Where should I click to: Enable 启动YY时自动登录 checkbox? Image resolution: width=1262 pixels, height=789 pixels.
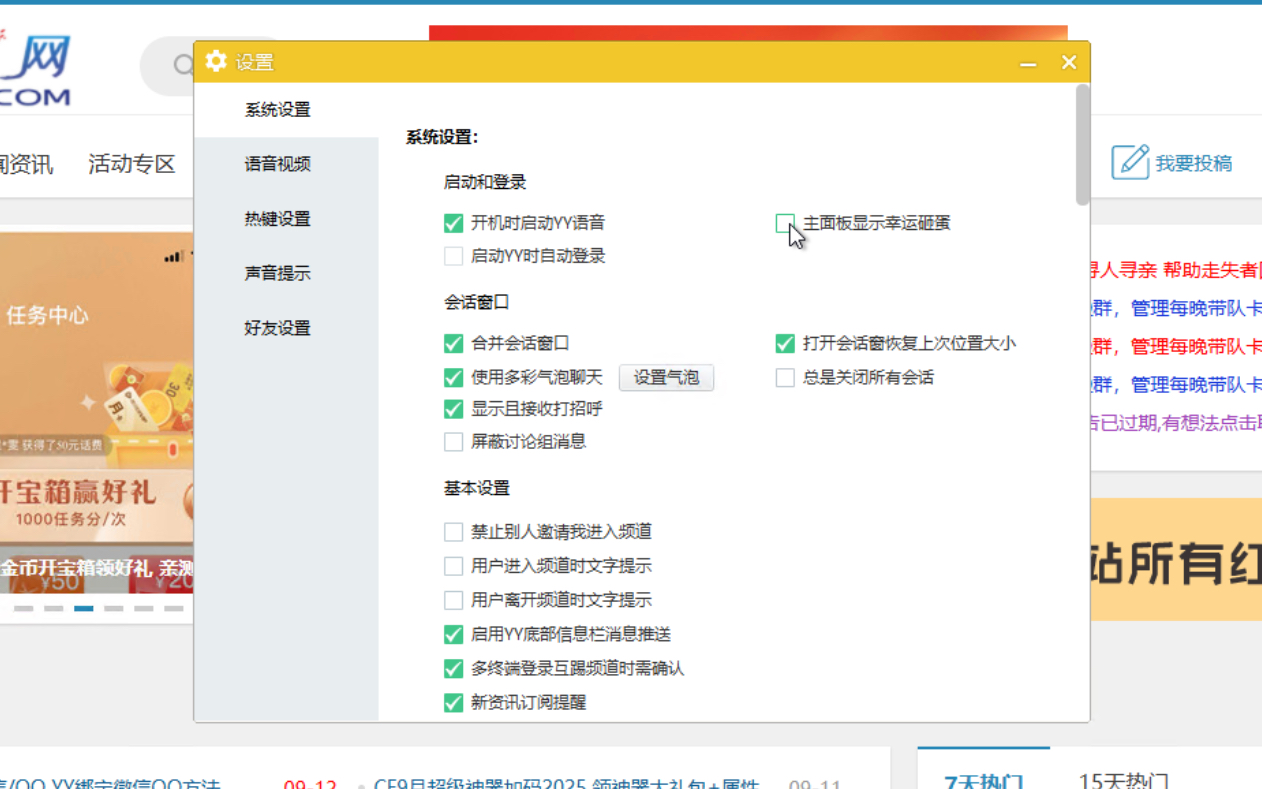454,256
